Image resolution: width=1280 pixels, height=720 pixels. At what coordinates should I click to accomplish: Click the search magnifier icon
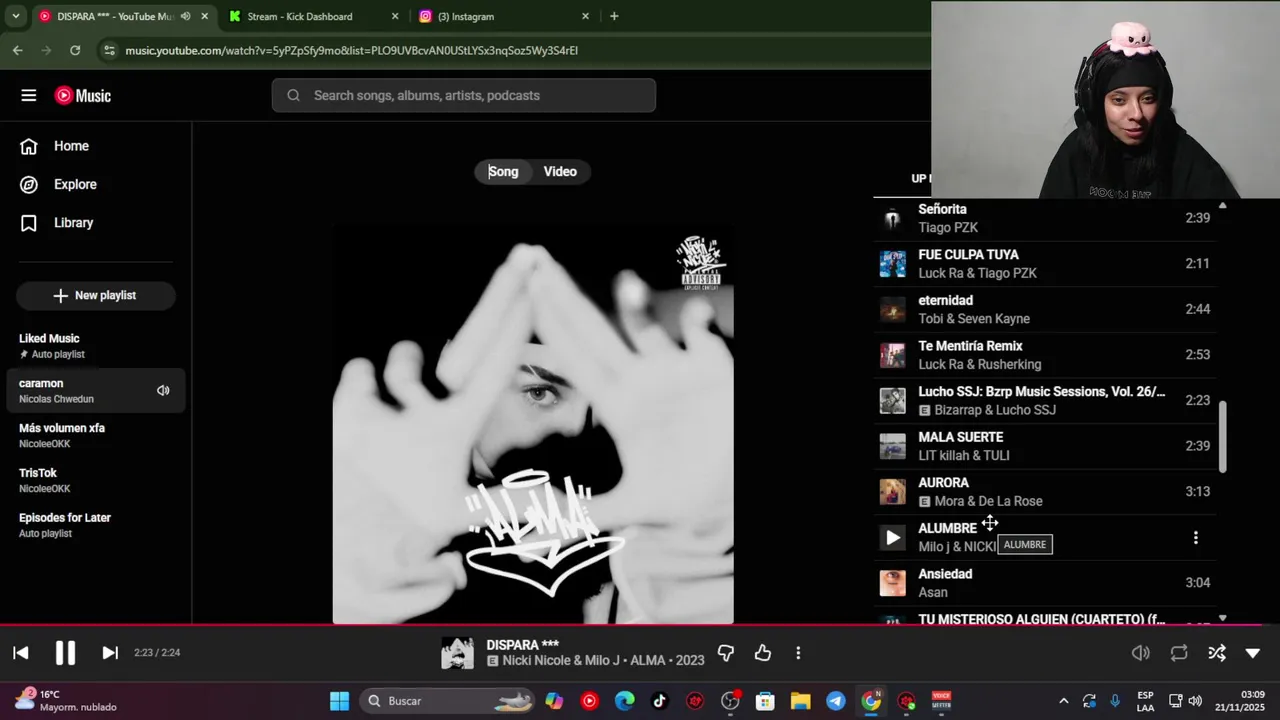click(293, 96)
